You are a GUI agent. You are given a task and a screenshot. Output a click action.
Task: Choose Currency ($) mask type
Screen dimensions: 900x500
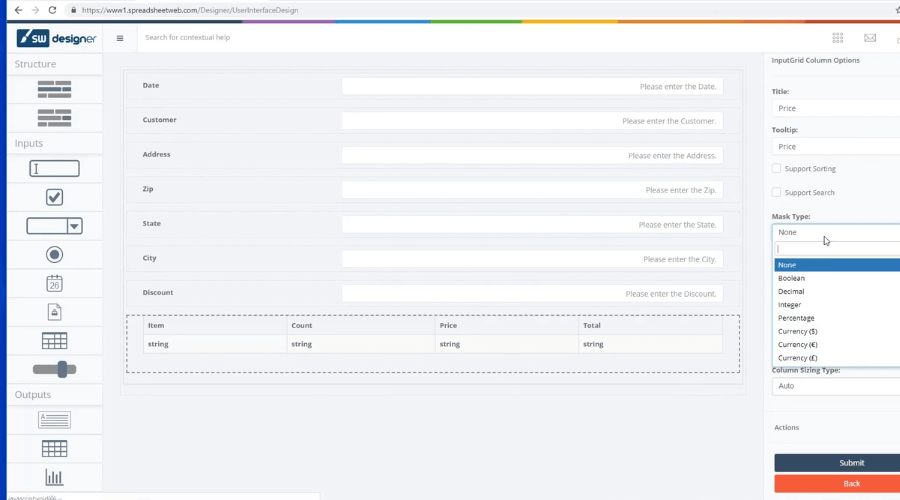837,331
